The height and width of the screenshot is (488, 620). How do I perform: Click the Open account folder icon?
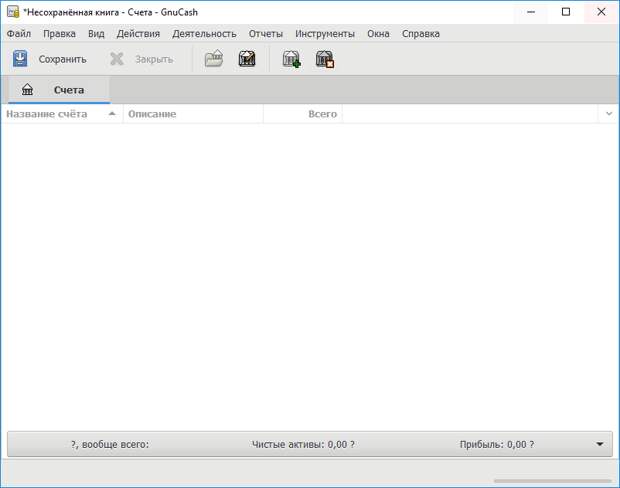(x=214, y=59)
